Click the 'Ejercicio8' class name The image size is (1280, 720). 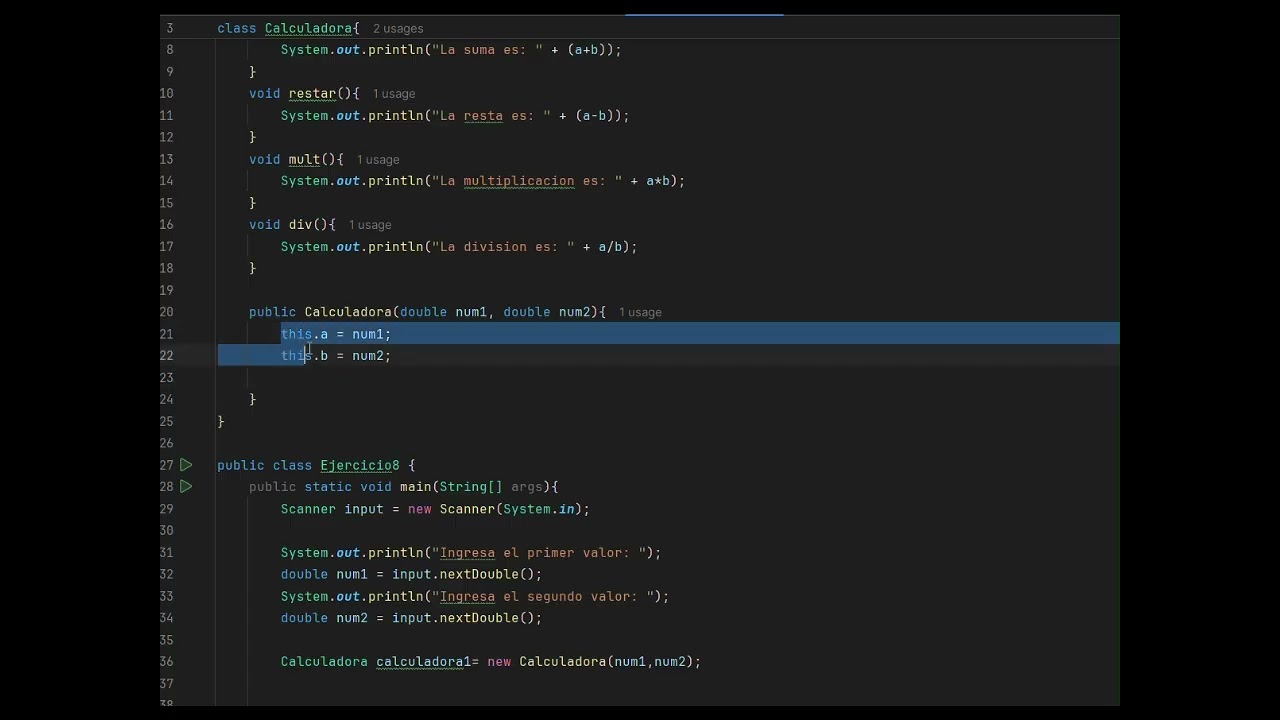click(x=360, y=466)
